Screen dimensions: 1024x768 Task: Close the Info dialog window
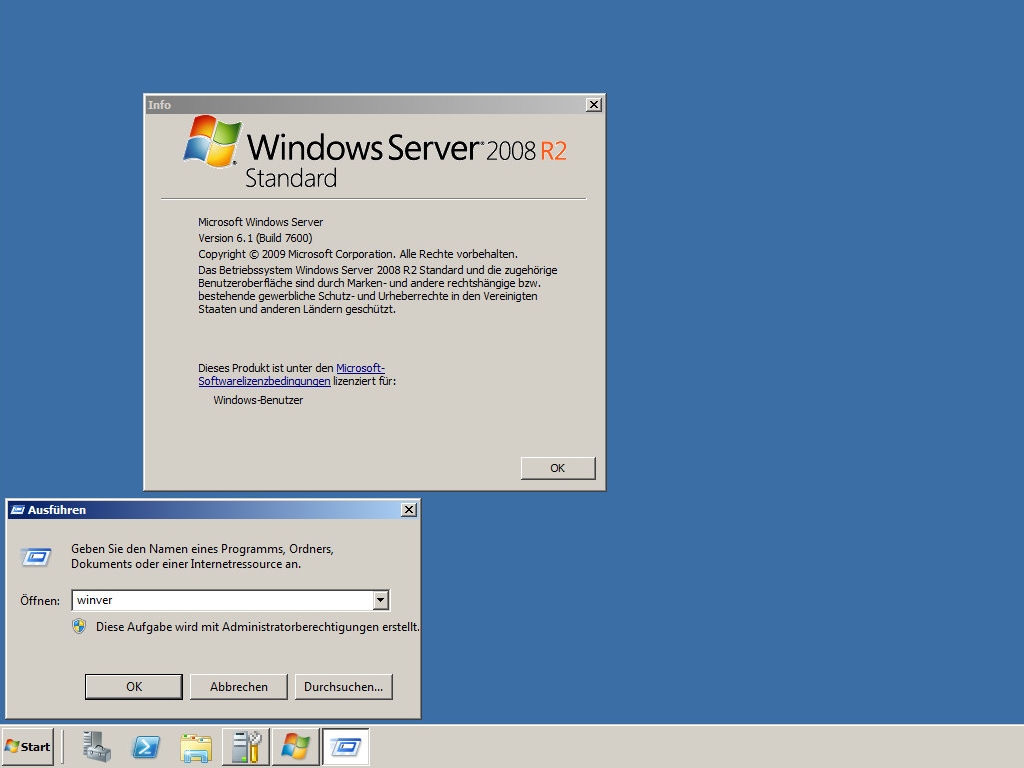[x=593, y=105]
